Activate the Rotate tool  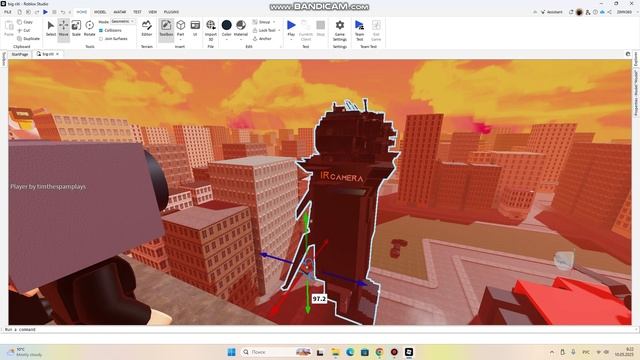[x=89, y=29]
